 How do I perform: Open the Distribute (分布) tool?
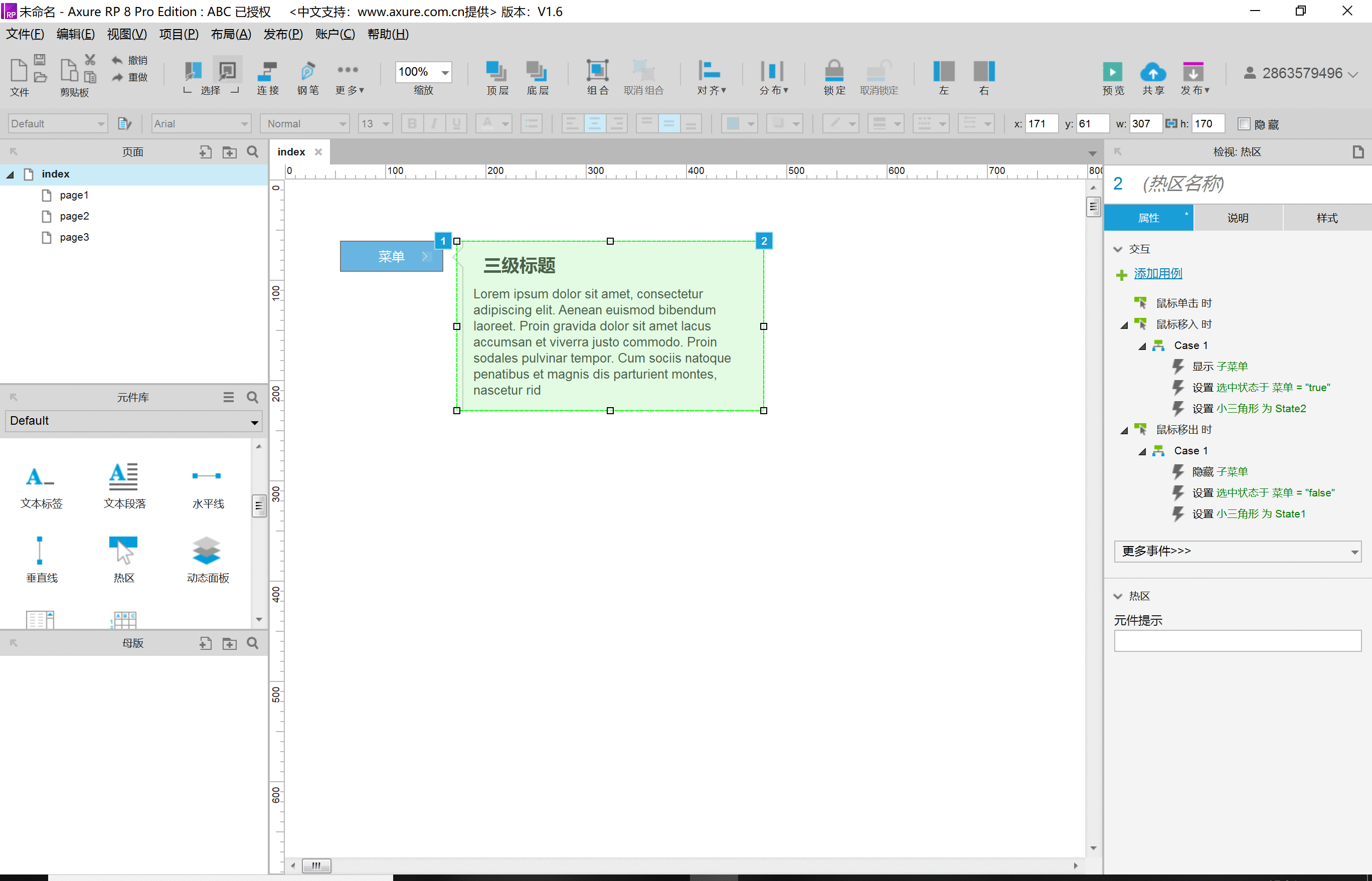(x=772, y=71)
